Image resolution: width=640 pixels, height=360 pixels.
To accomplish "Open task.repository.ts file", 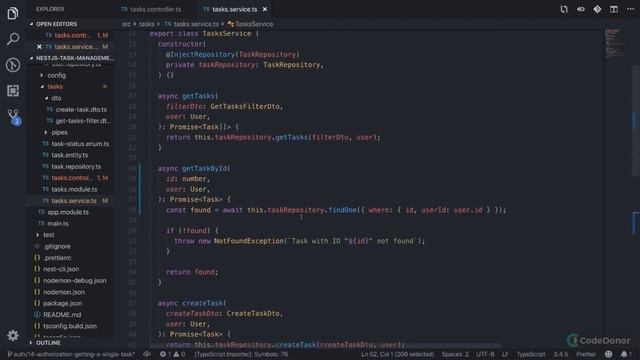I will (76, 167).
